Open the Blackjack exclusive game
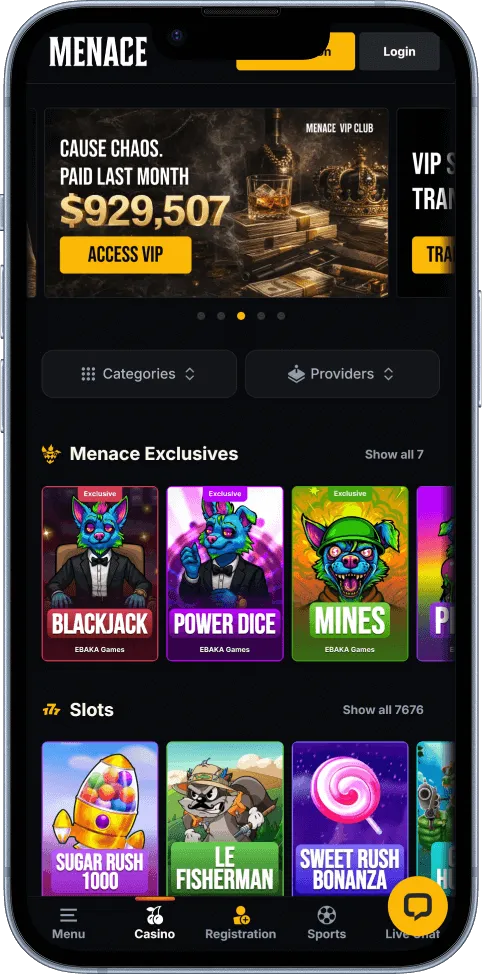 100,573
